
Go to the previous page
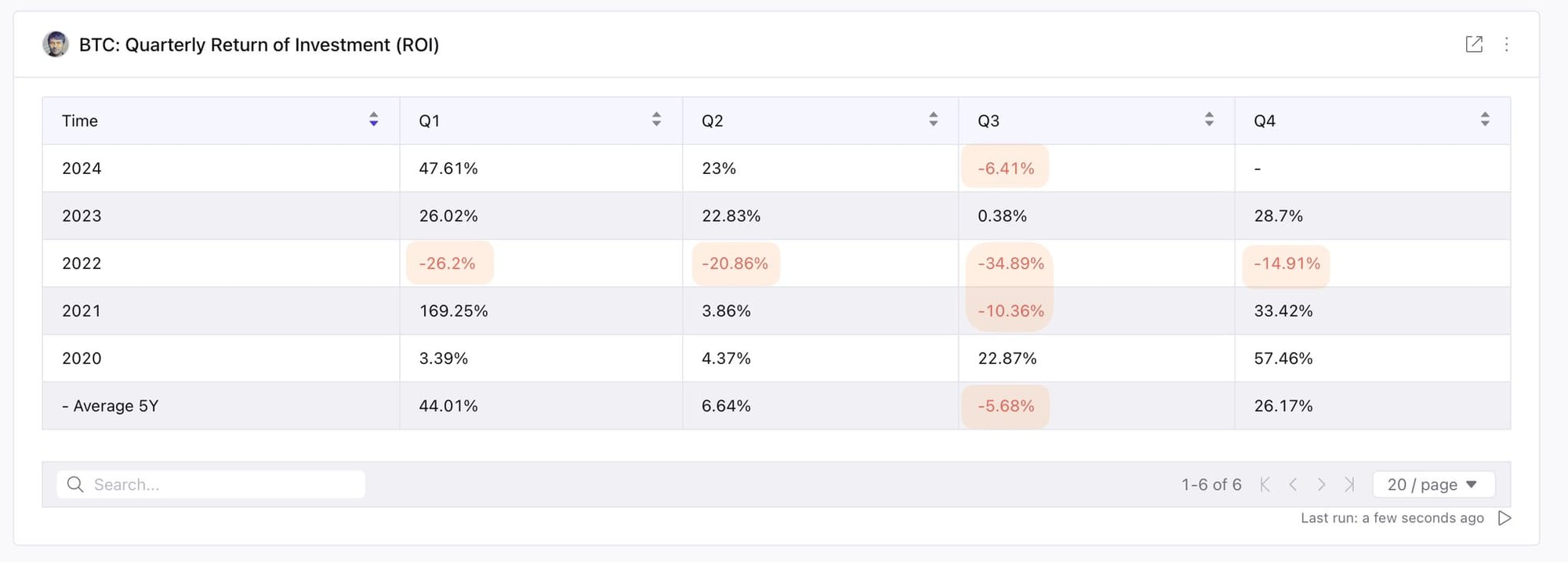point(1294,484)
